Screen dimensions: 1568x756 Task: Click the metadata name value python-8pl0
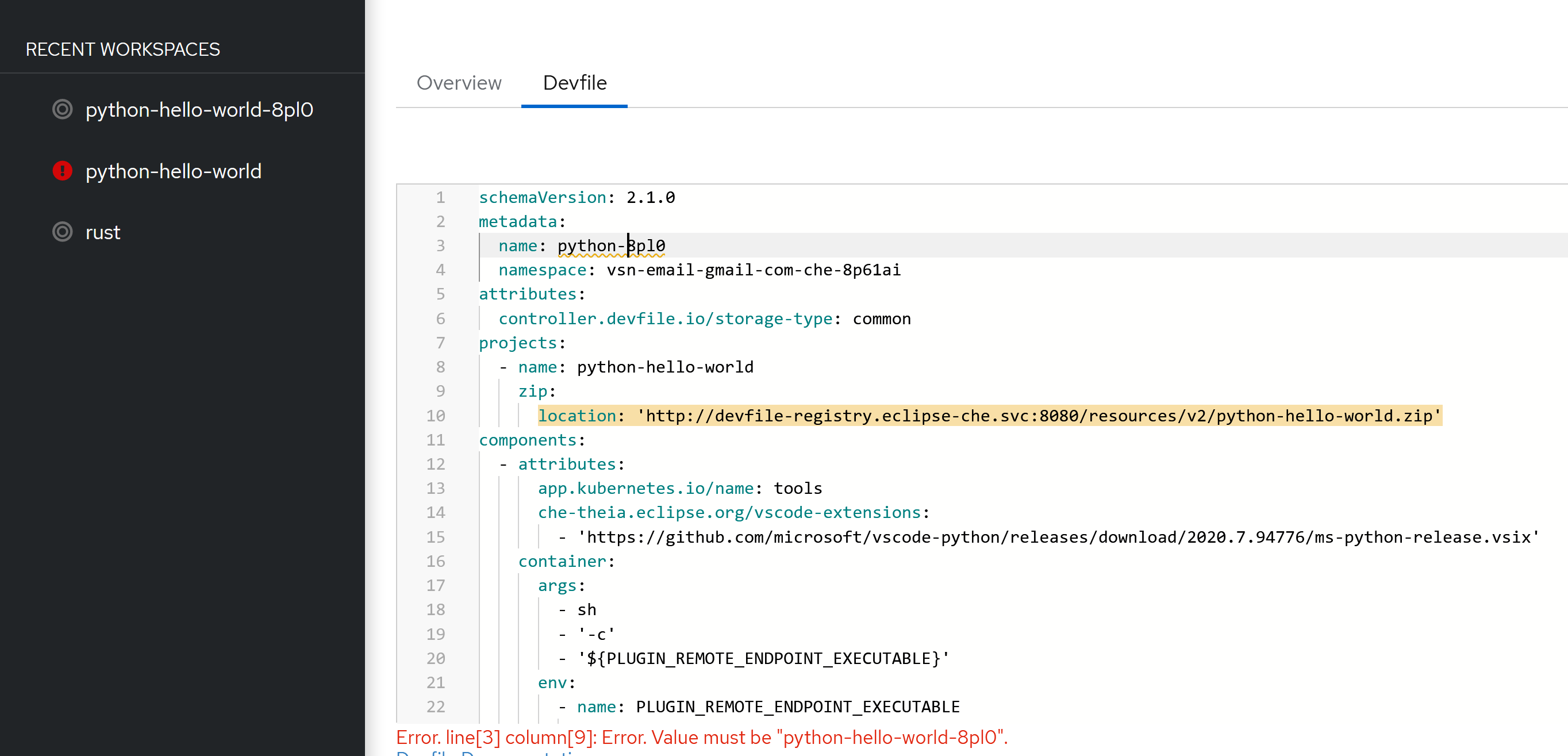(x=610, y=246)
